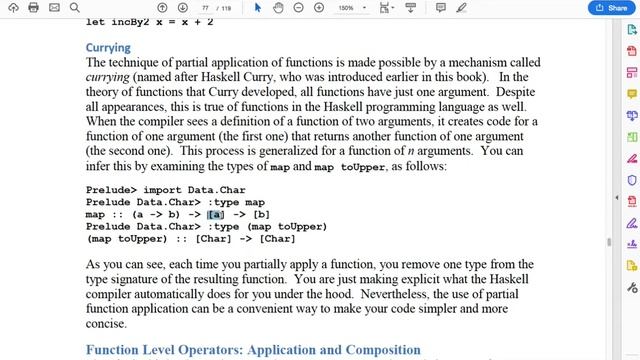
Task: Click the Function Level Operators heading
Action: pos(253,350)
